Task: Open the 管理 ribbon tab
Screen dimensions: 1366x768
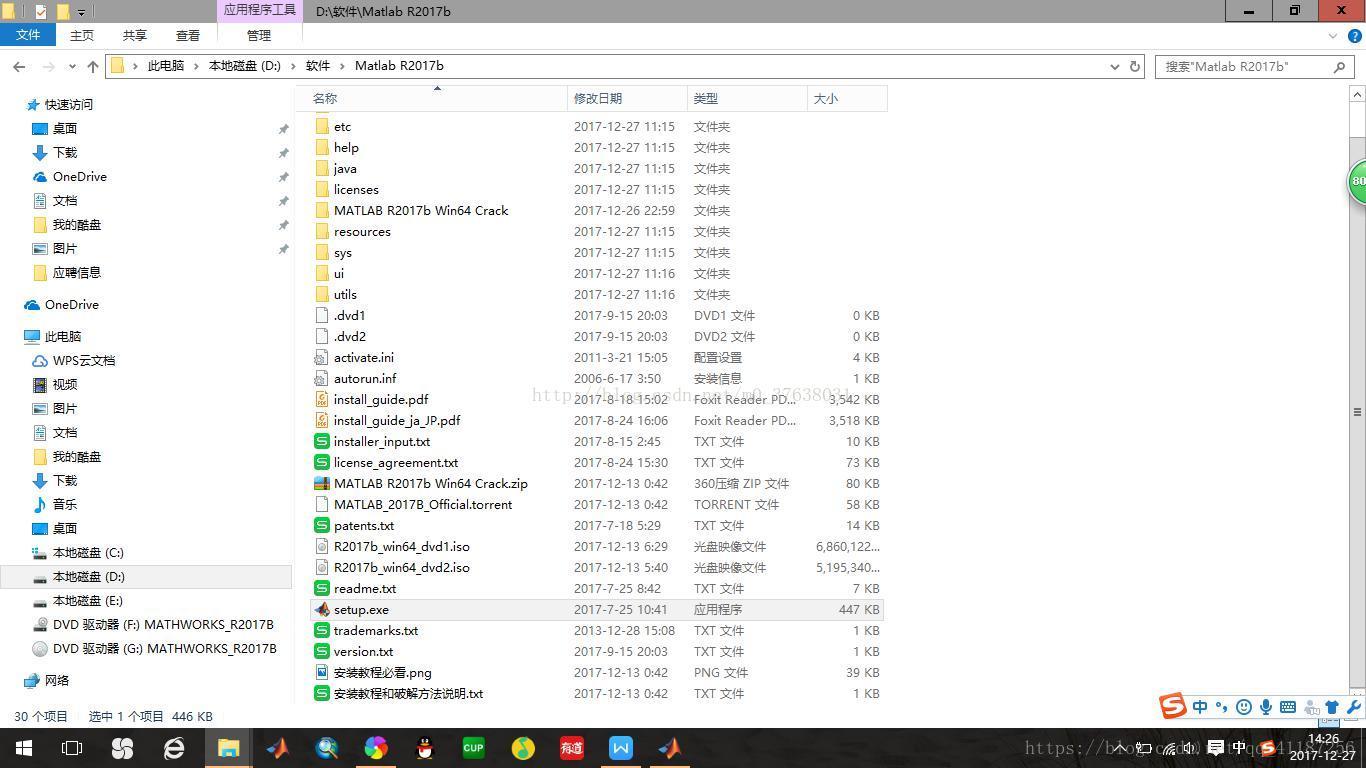Action: click(259, 35)
